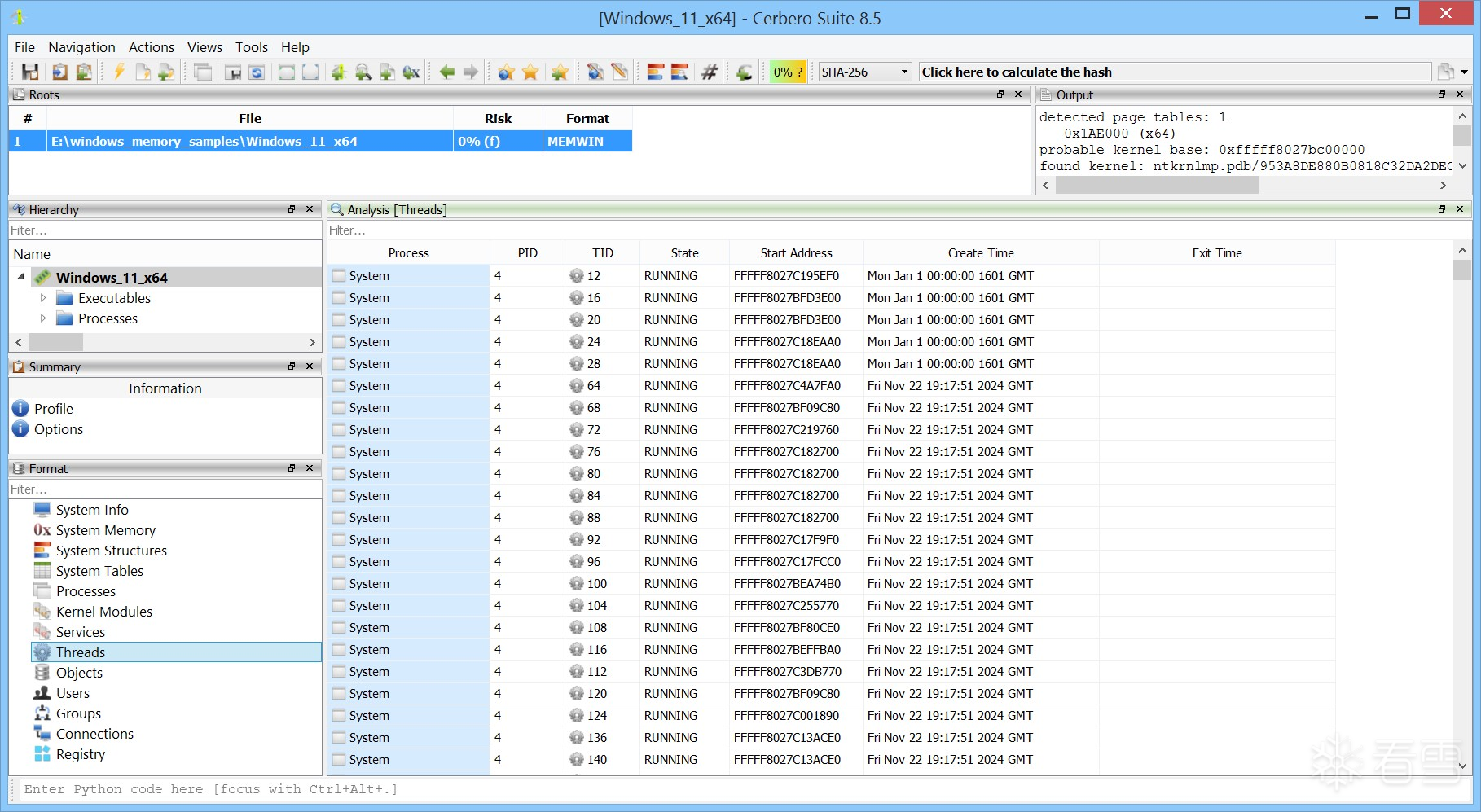1481x812 pixels.
Task: Close the Summary panel
Action: [x=310, y=366]
